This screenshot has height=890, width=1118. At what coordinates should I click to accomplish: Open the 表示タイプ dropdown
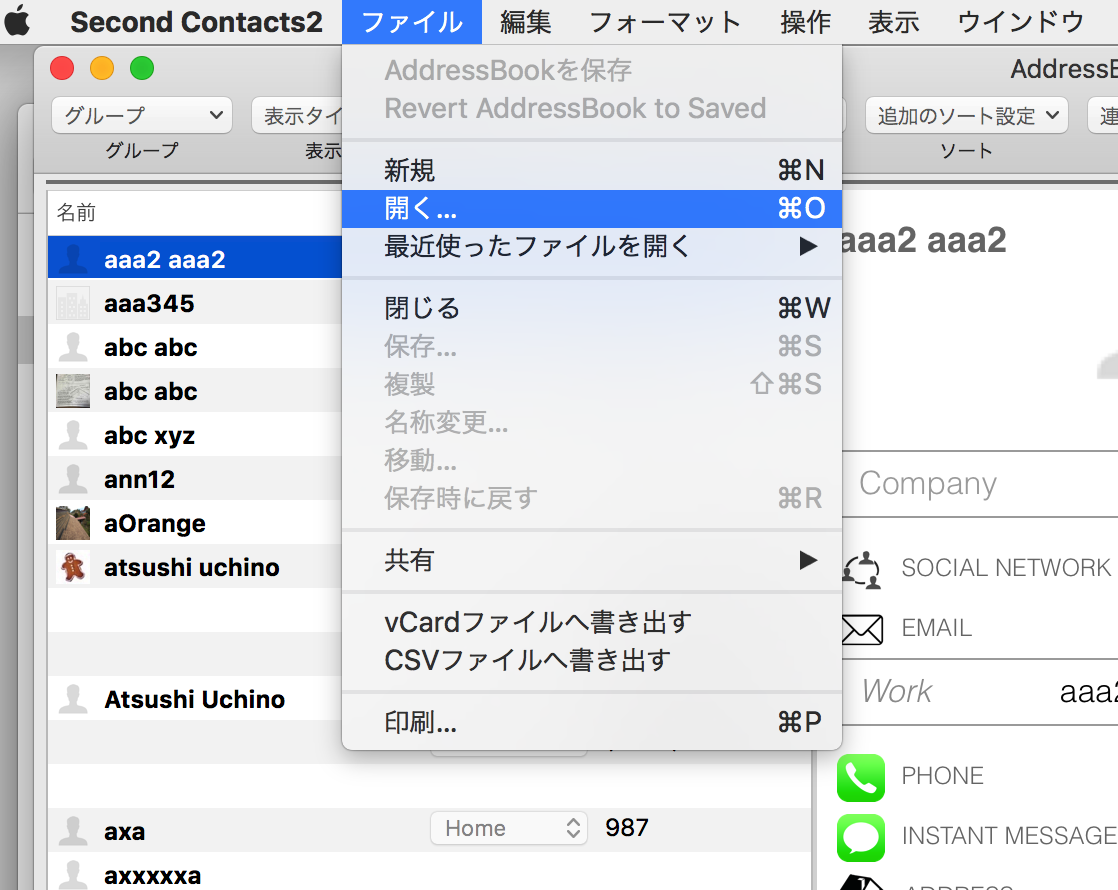click(x=297, y=116)
